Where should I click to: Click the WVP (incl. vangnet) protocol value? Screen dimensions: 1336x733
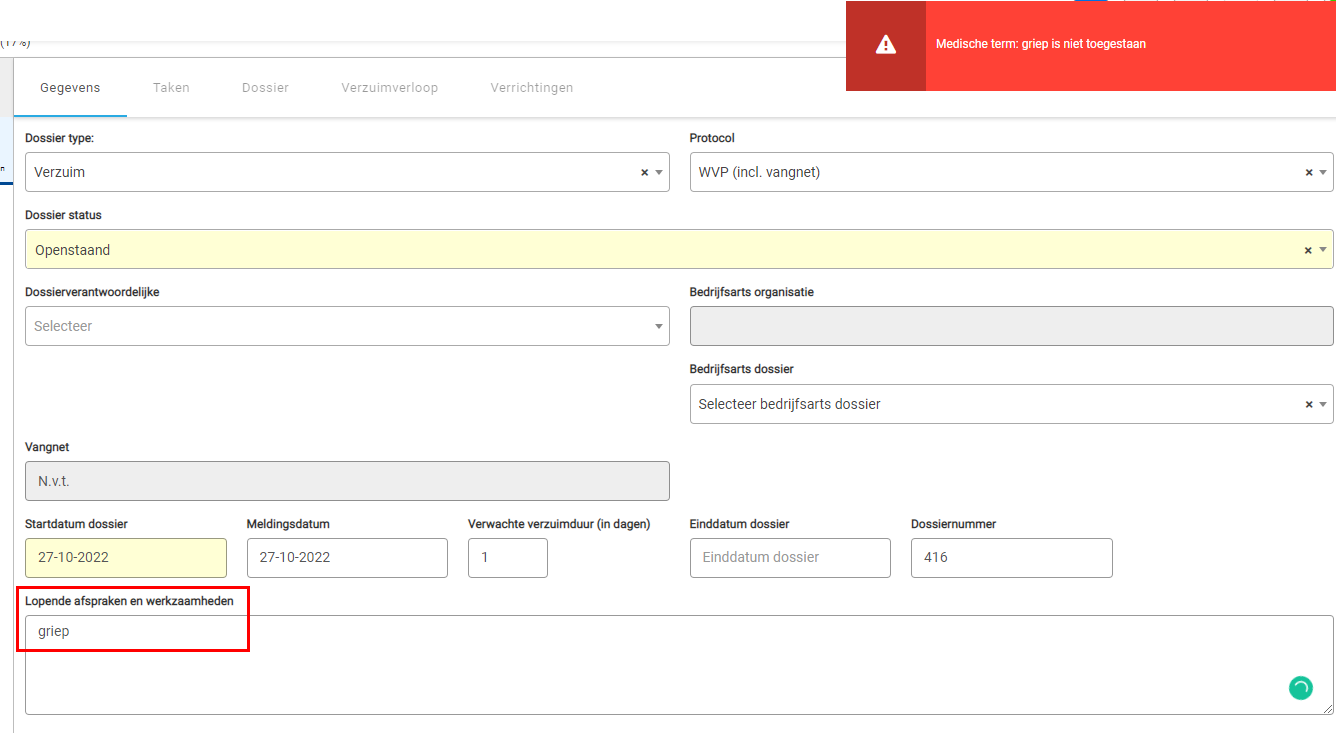click(x=759, y=173)
